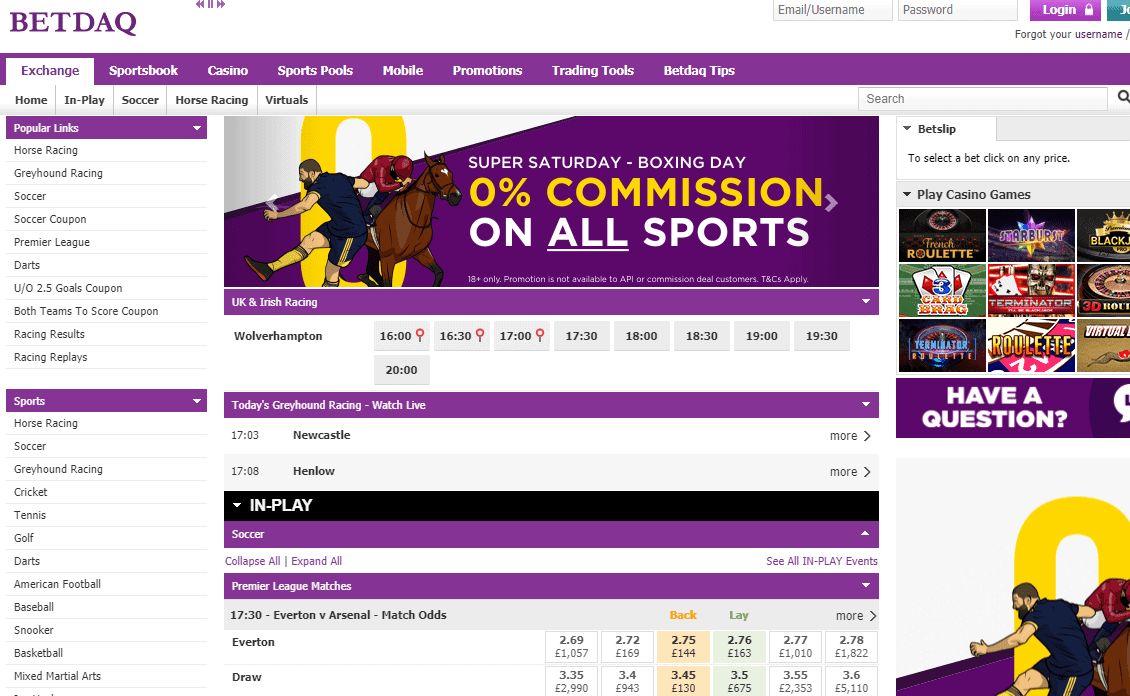1130x696 pixels.
Task: Collapse the Sports panel
Action: pos(197,401)
